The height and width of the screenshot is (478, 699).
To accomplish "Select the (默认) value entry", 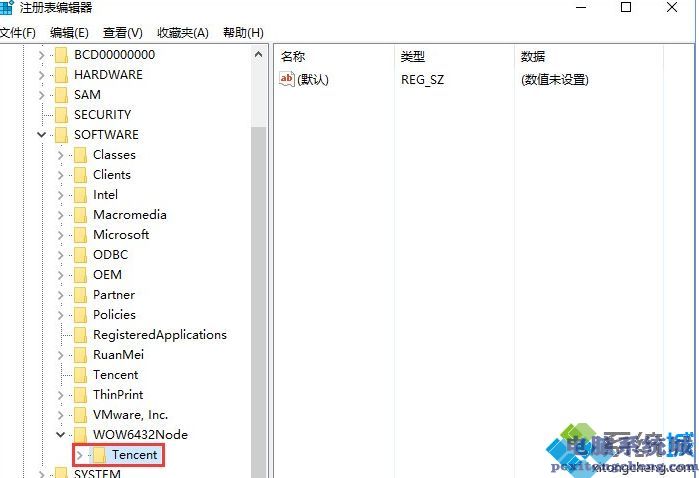I will pos(313,79).
